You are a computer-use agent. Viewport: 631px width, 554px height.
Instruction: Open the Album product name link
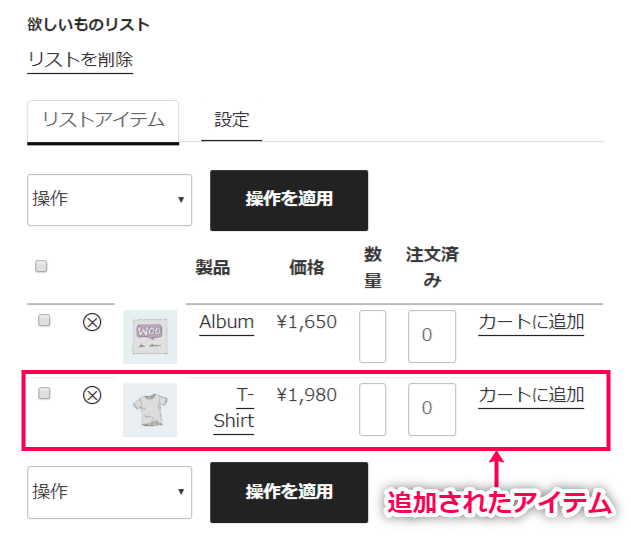point(227,322)
